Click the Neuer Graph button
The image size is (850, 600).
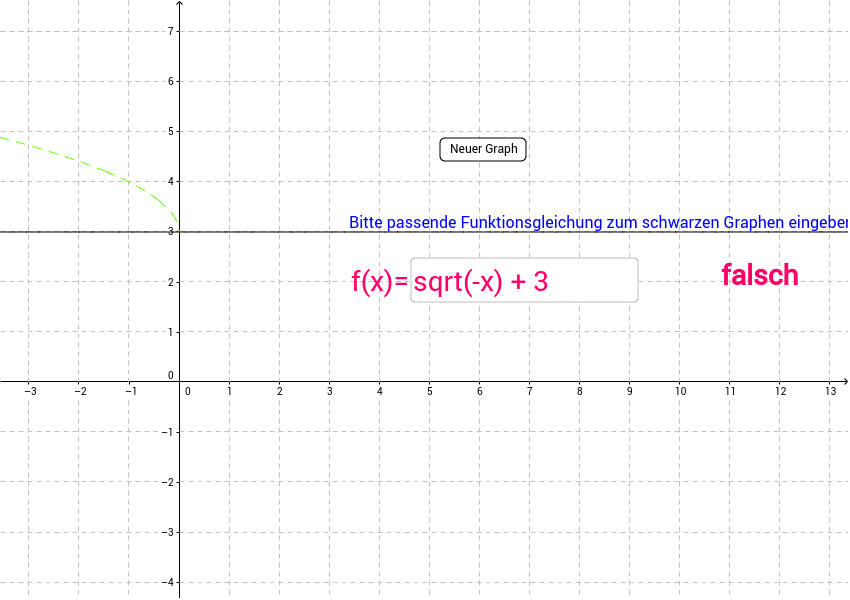(x=482, y=149)
